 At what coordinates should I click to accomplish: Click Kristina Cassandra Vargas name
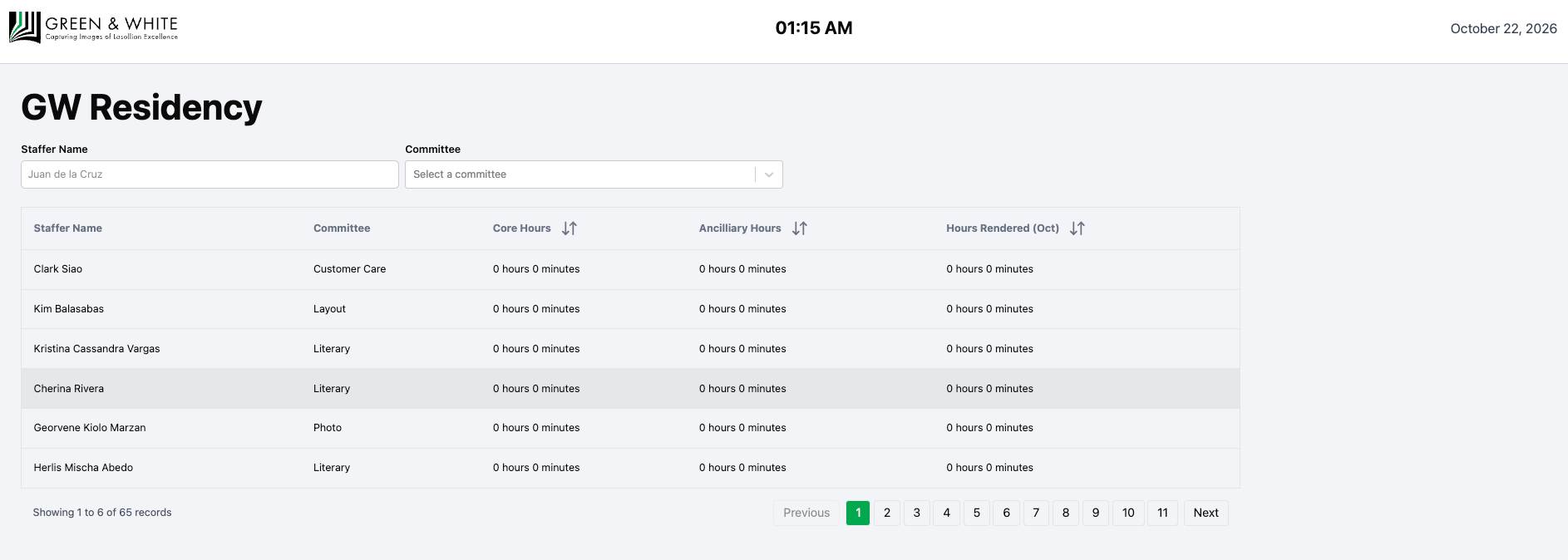[96, 349]
